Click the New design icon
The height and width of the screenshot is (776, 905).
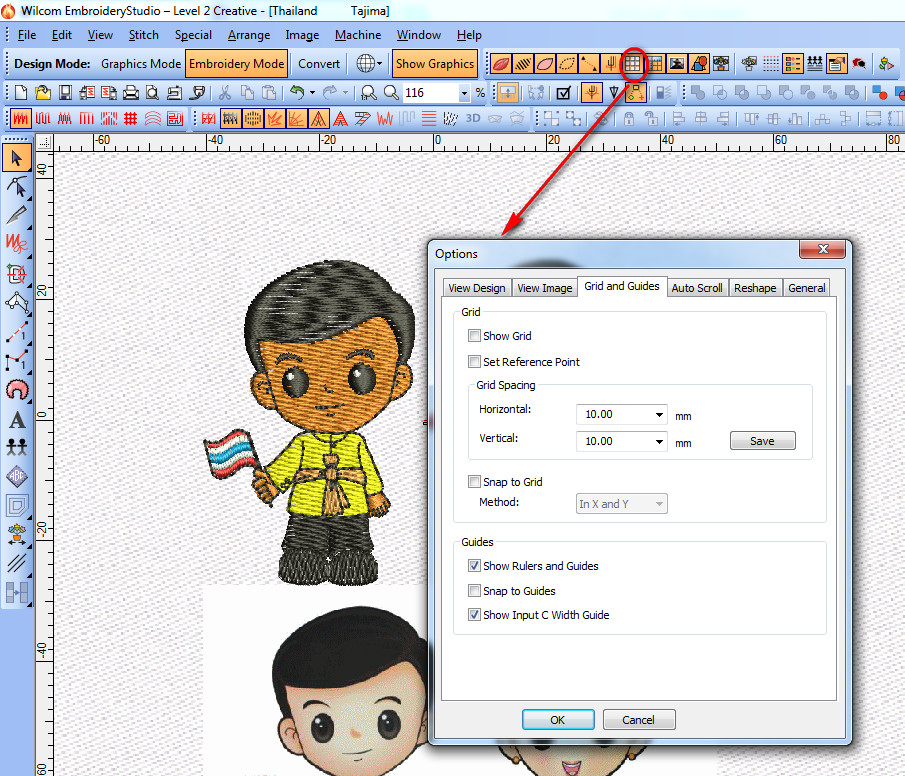click(x=21, y=92)
